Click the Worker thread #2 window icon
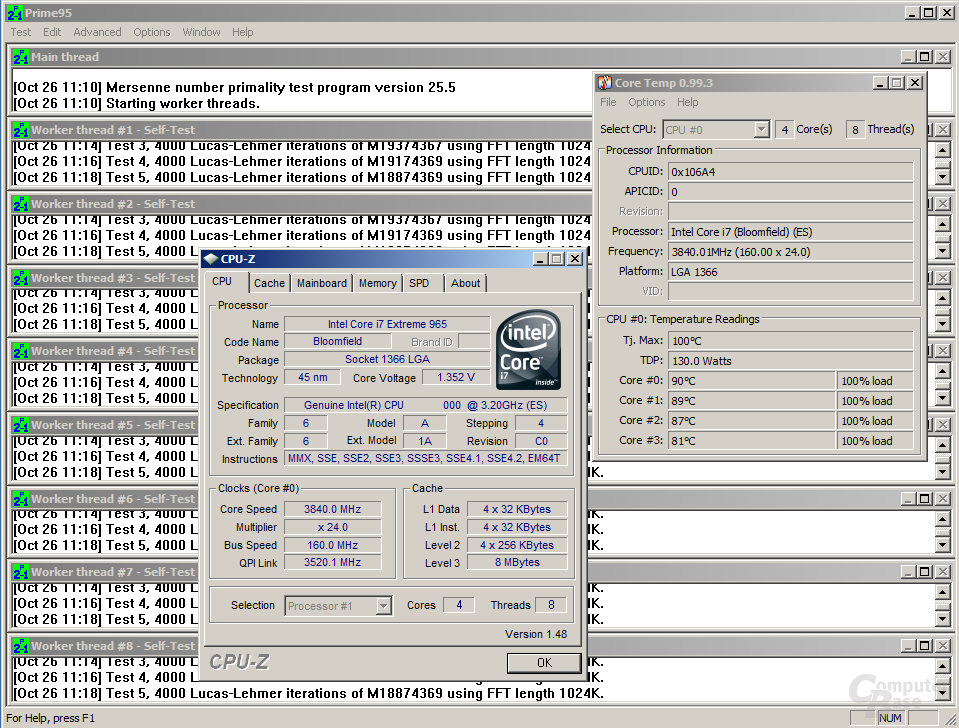Image resolution: width=959 pixels, height=728 pixels. pyautogui.click(x=21, y=204)
